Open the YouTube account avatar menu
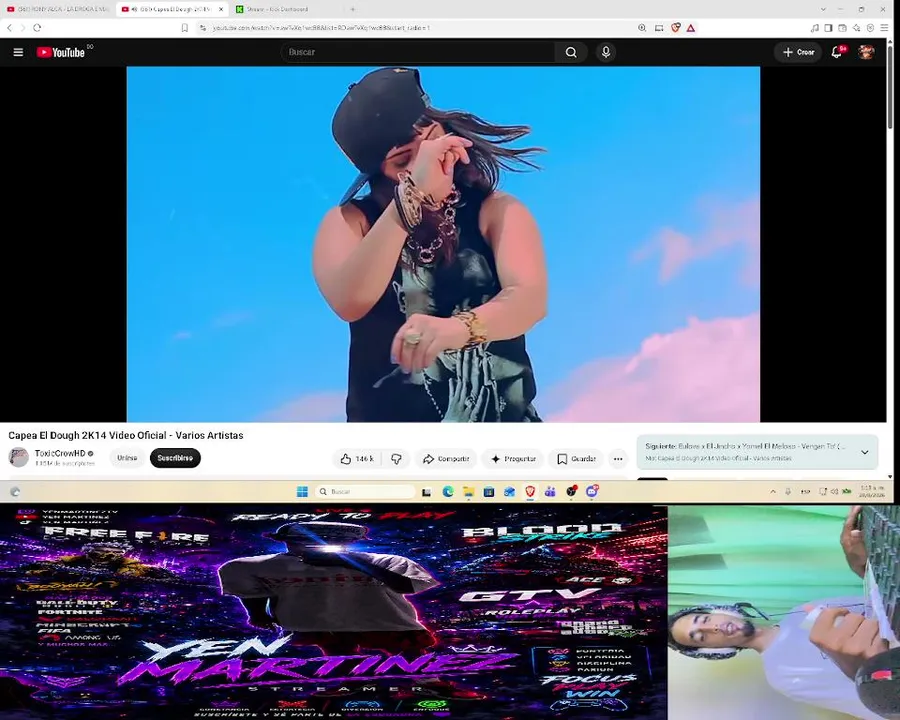Image resolution: width=900 pixels, height=720 pixels. coord(866,52)
